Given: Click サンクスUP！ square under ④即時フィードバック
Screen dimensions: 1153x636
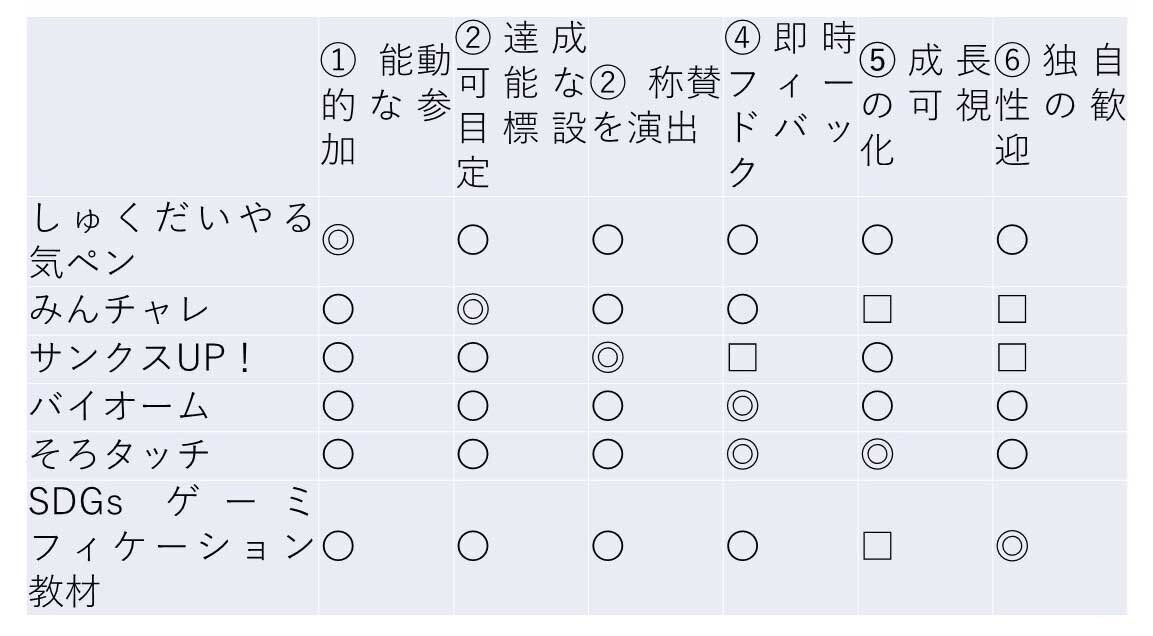Looking at the screenshot, I should [742, 357].
